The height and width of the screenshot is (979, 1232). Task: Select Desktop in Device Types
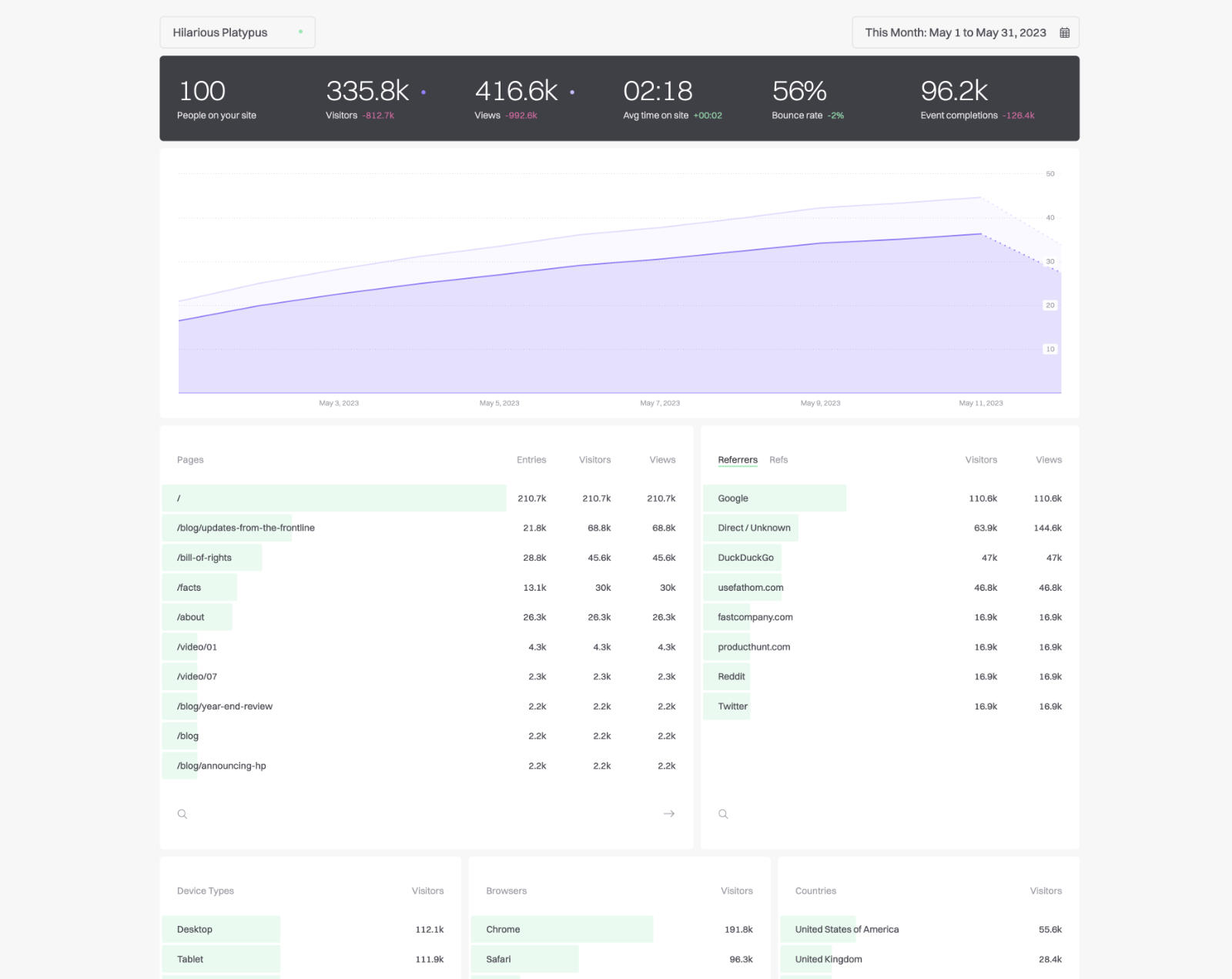(x=310, y=930)
